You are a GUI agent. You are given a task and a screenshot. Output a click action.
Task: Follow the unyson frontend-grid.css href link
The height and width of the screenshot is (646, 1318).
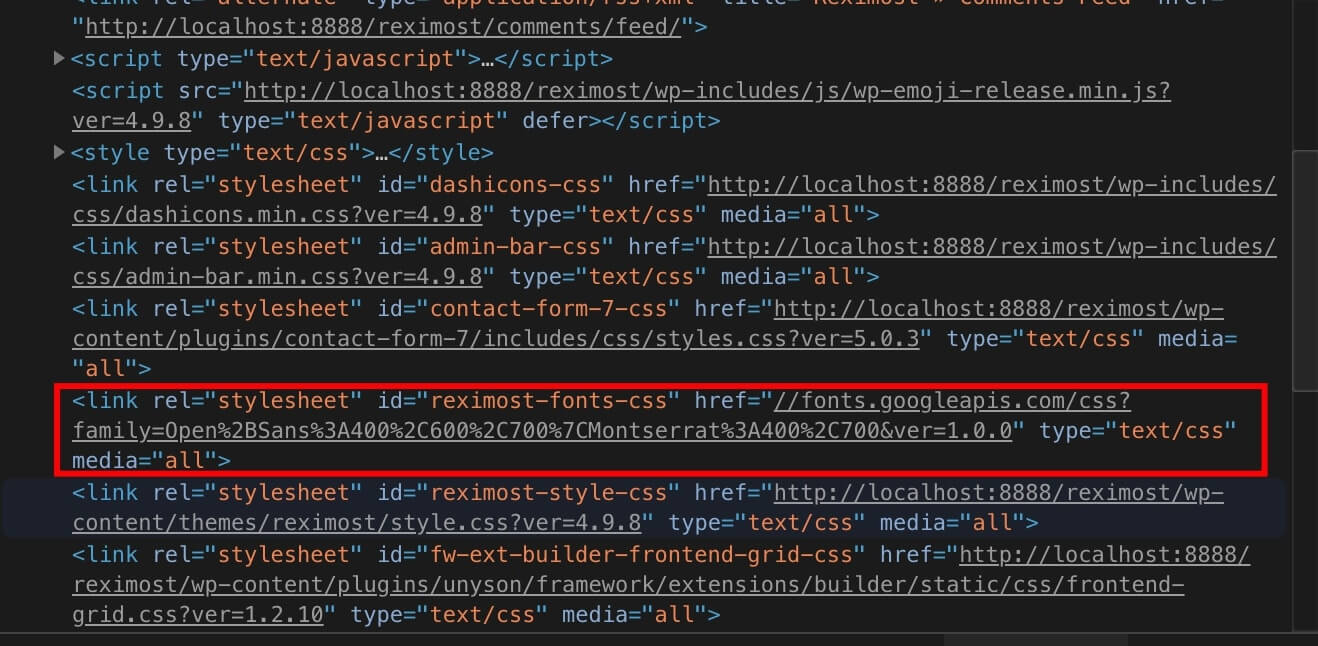[x=660, y=584]
